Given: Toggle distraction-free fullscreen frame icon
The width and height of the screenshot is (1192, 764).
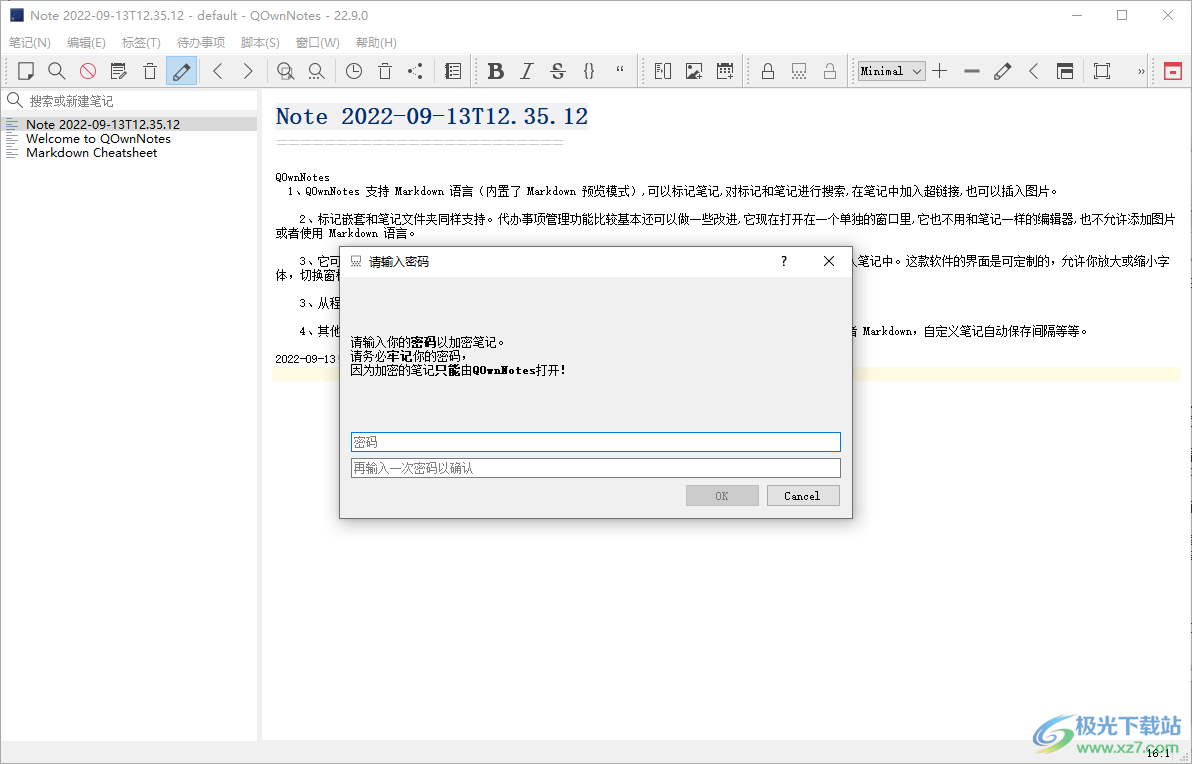Looking at the screenshot, I should (x=1102, y=71).
